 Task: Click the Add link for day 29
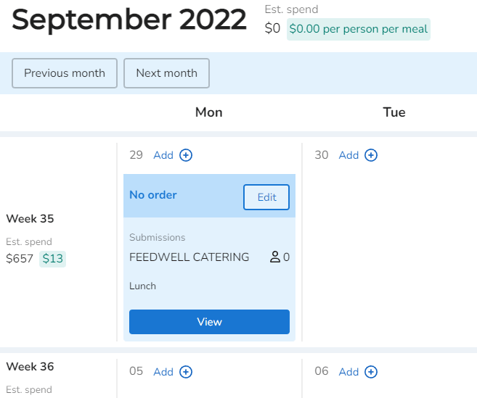(163, 155)
